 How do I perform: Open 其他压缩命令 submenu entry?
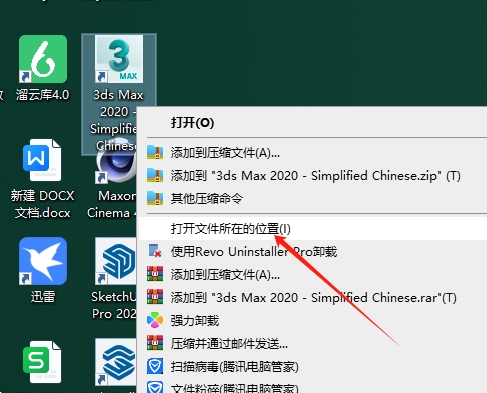tap(312, 199)
